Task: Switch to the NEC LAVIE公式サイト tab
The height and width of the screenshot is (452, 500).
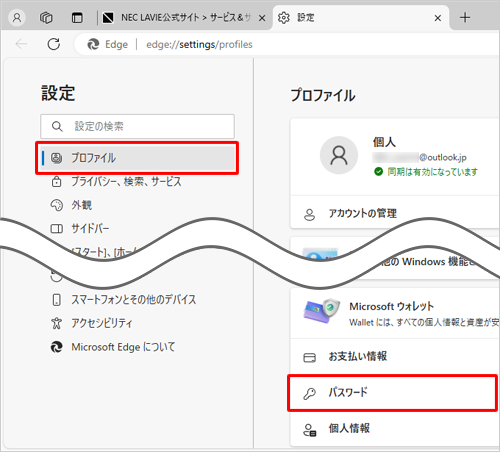Action: [x=185, y=17]
